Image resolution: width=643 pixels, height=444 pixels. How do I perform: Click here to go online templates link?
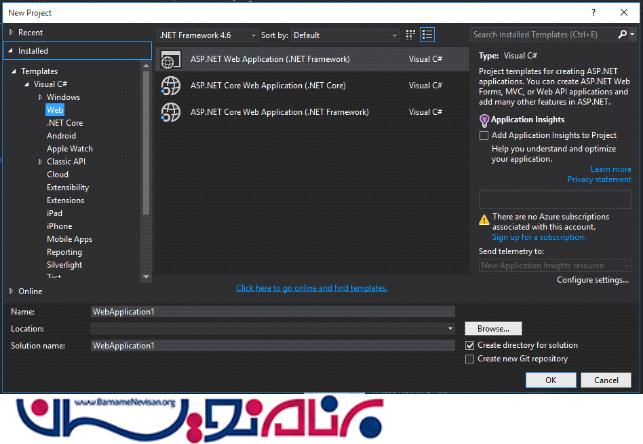tap(312, 288)
